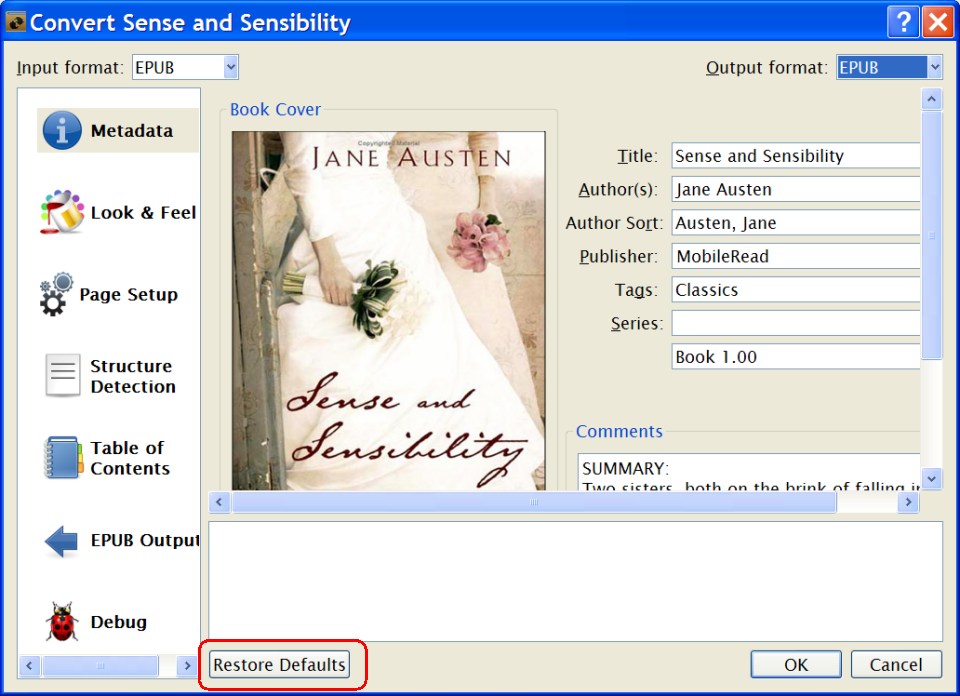Click the metadata panel scroll left arrow
This screenshot has width=960, height=696.
pyautogui.click(x=219, y=503)
